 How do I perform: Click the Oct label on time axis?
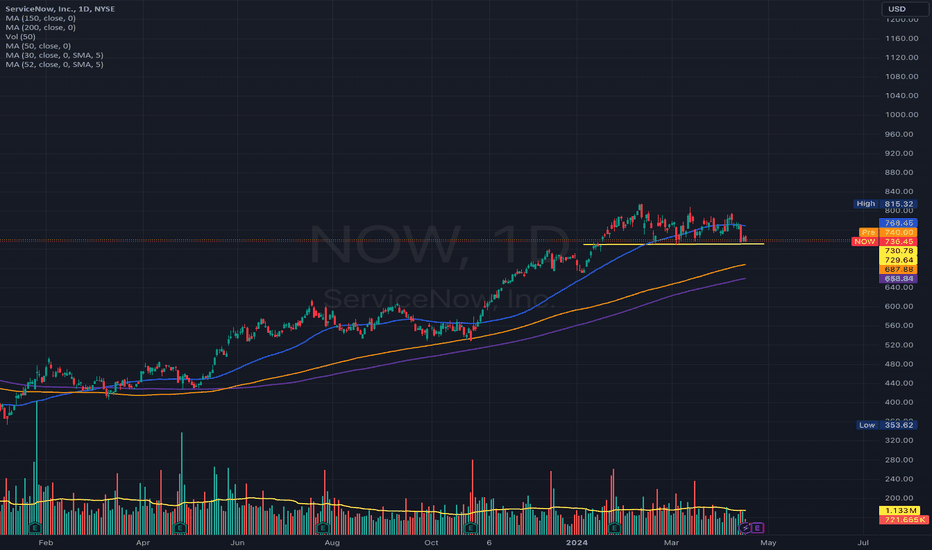[431, 543]
